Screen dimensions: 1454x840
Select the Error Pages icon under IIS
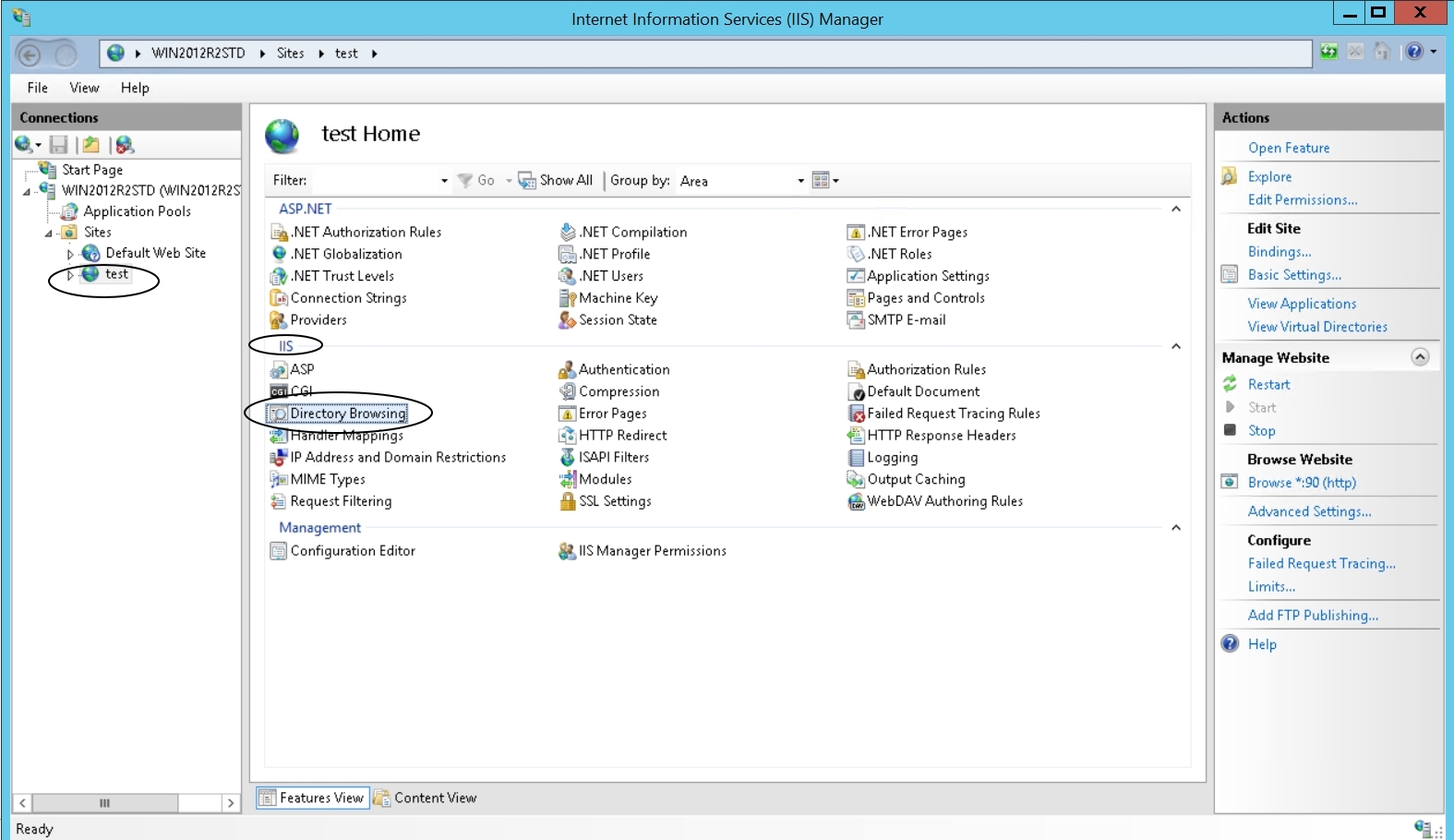[x=568, y=414]
